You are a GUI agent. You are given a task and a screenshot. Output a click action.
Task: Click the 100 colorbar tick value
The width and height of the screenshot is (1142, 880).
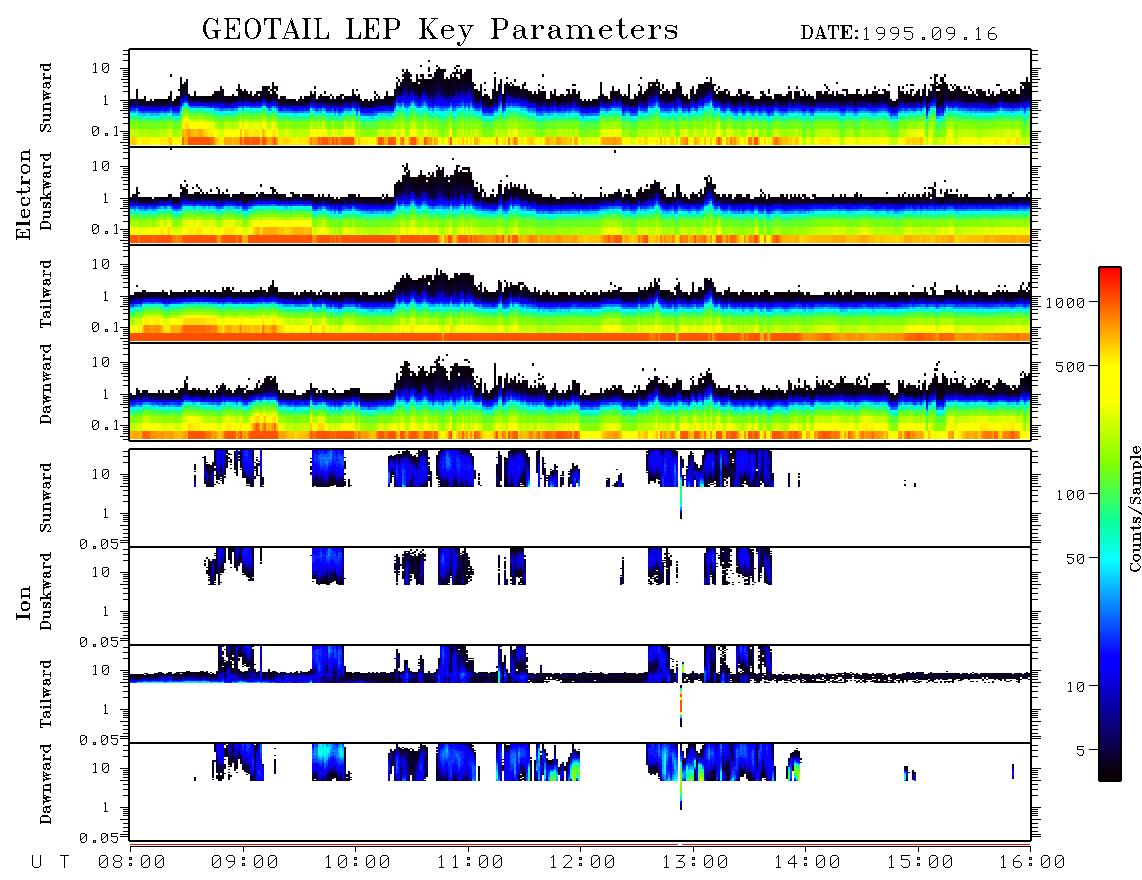pos(1071,495)
